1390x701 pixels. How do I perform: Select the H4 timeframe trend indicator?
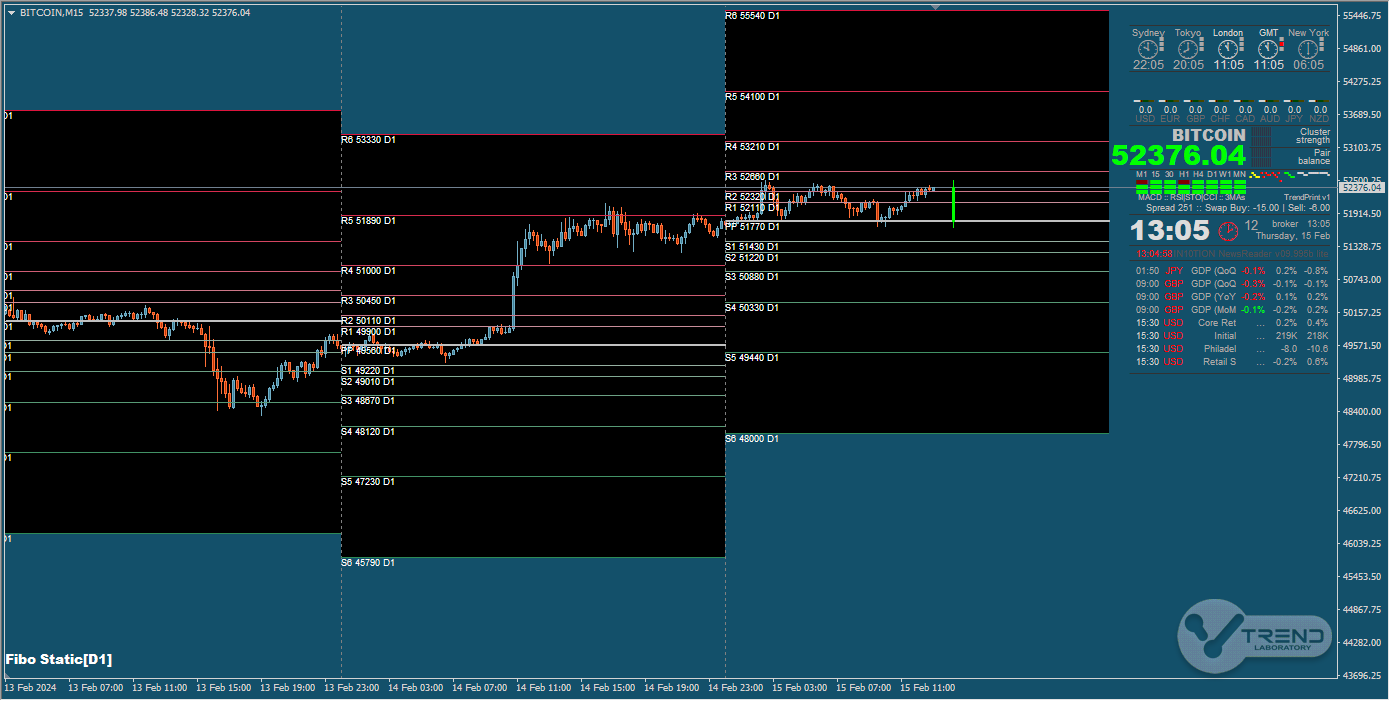click(x=1198, y=181)
